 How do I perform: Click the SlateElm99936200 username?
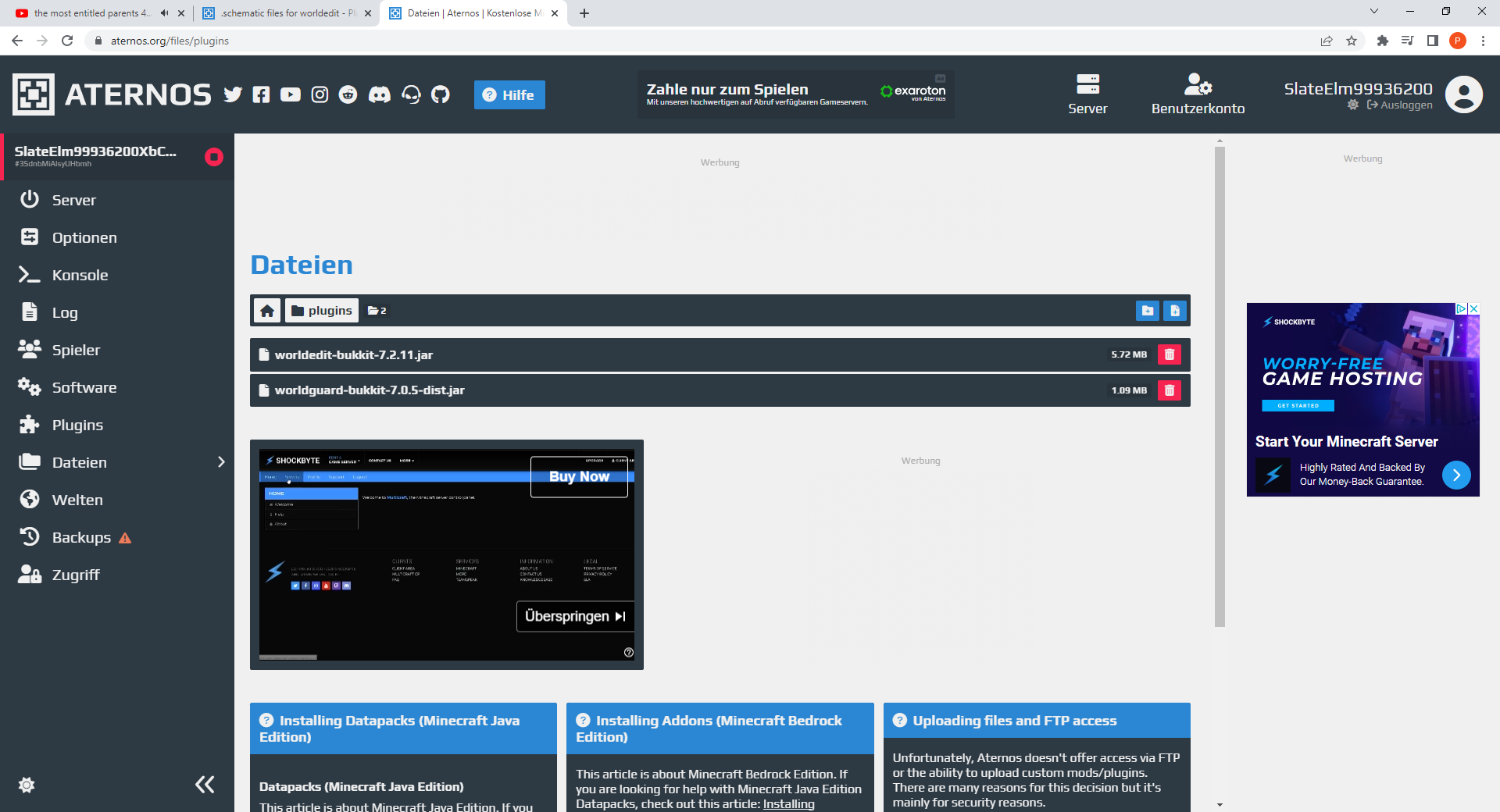[1358, 89]
